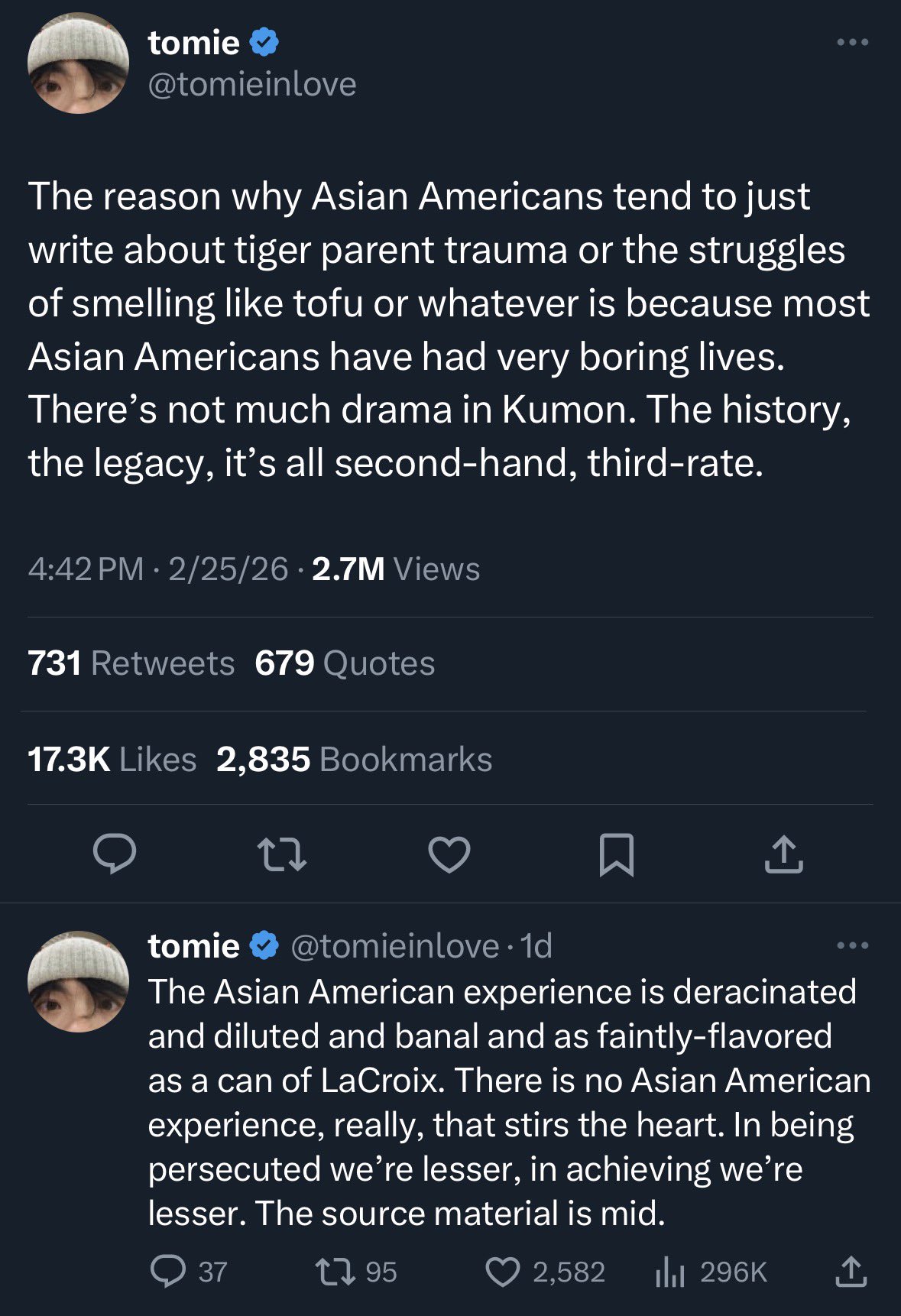
Task: View analytics for the 296K-view reply
Action: click(x=670, y=1272)
